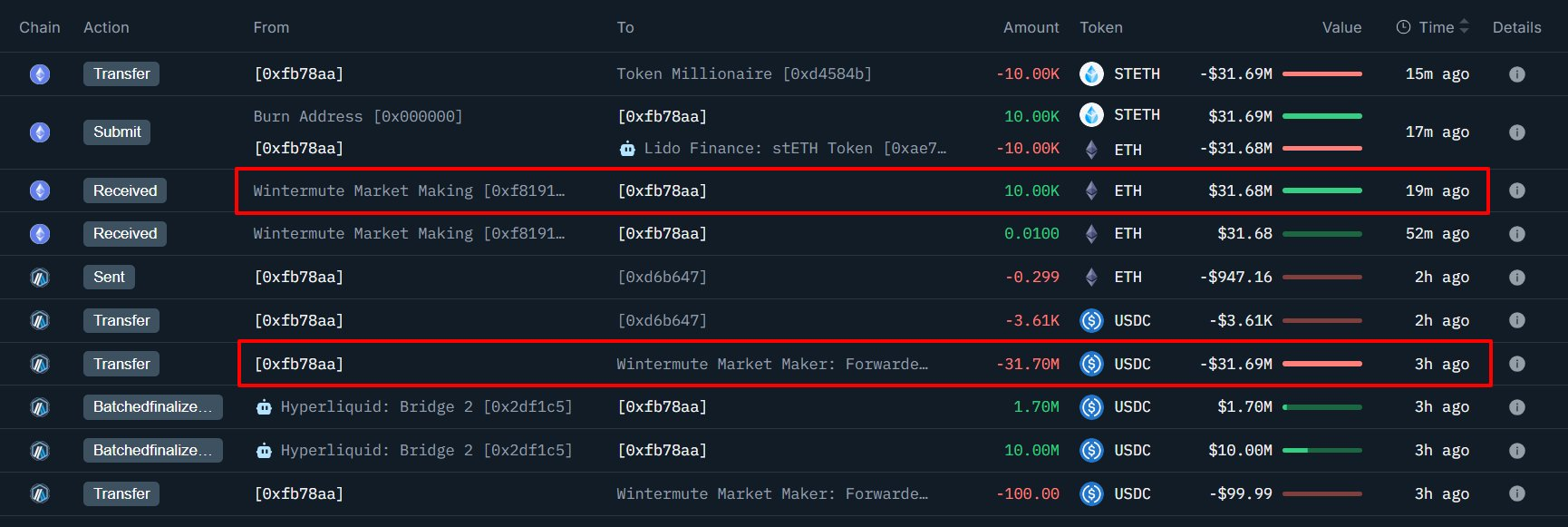Open Burn Address [0x000000] link
The width and height of the screenshot is (1568, 527).
click(358, 116)
